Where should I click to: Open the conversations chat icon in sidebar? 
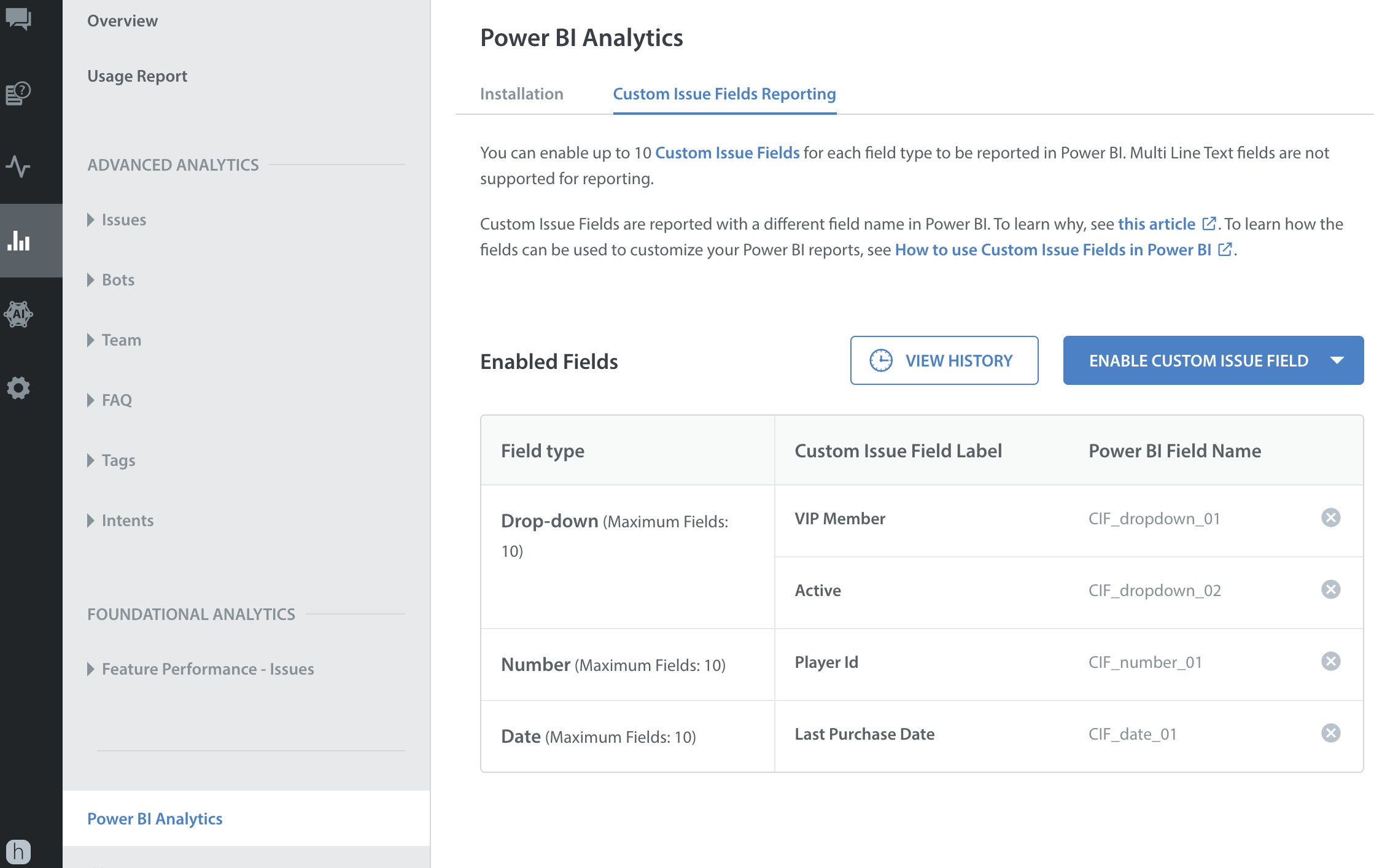pos(18,18)
